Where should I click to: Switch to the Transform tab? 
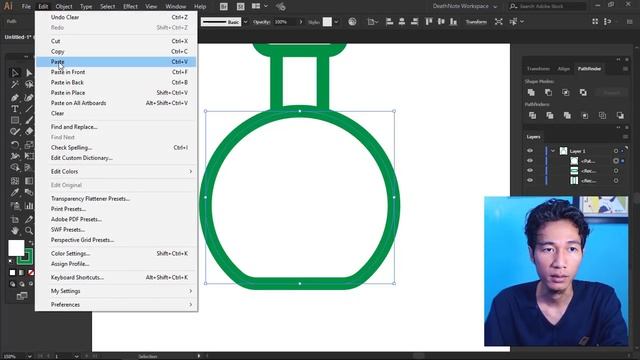pyautogui.click(x=538, y=69)
